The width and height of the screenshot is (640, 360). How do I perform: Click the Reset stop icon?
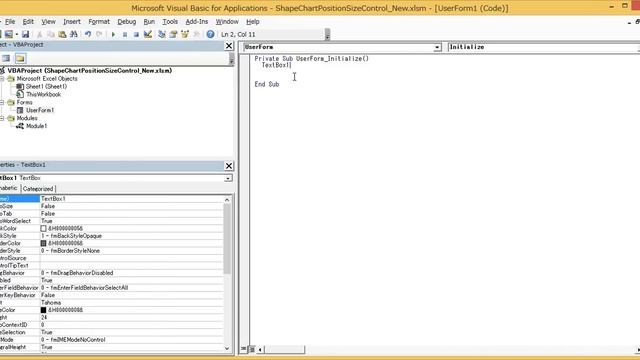136,35
